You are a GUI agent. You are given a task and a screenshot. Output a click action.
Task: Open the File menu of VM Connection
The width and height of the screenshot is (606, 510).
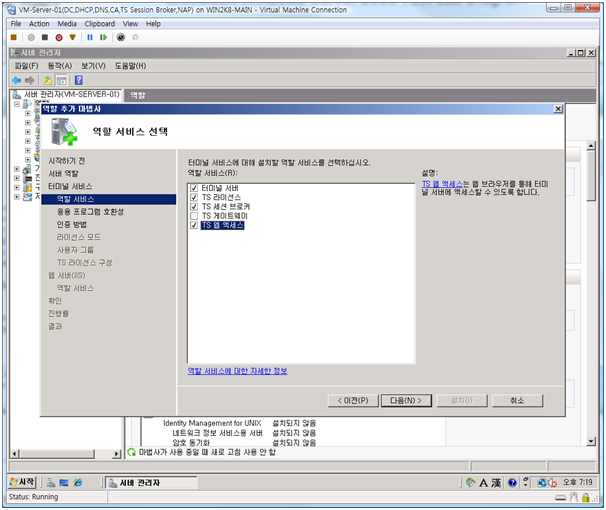(x=16, y=24)
